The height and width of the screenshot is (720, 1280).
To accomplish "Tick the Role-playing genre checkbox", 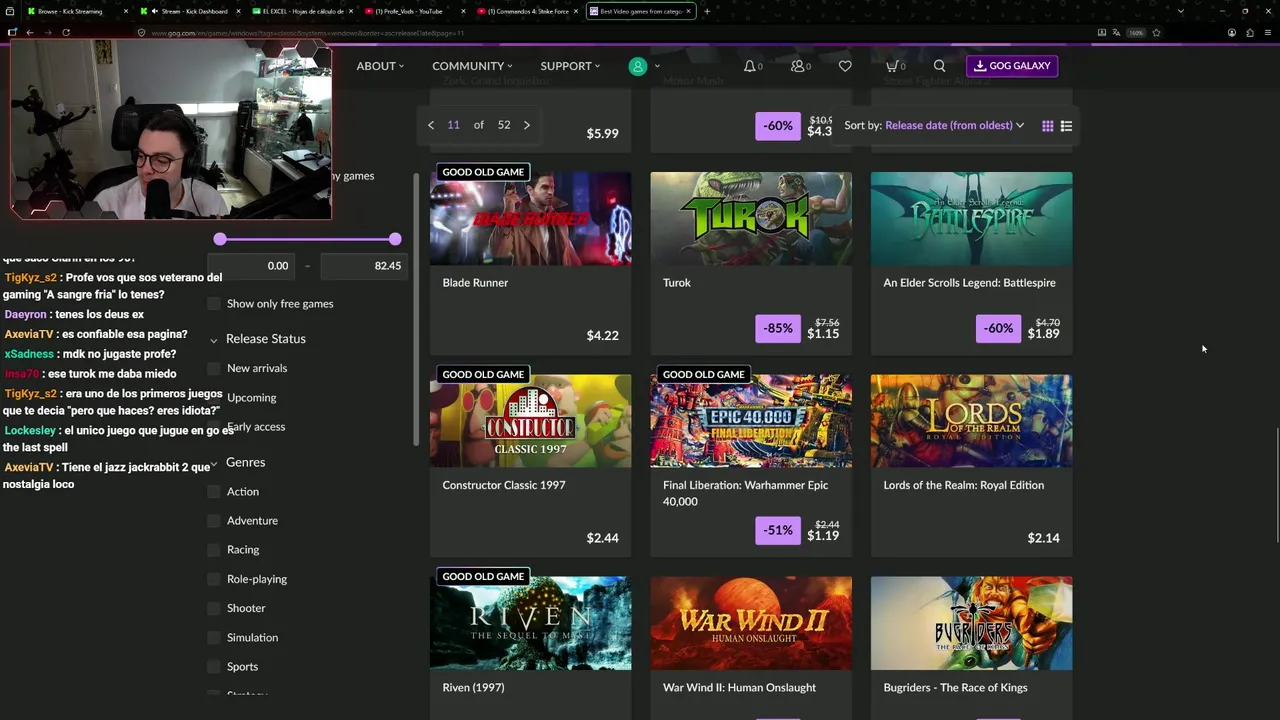I will [x=214, y=579].
